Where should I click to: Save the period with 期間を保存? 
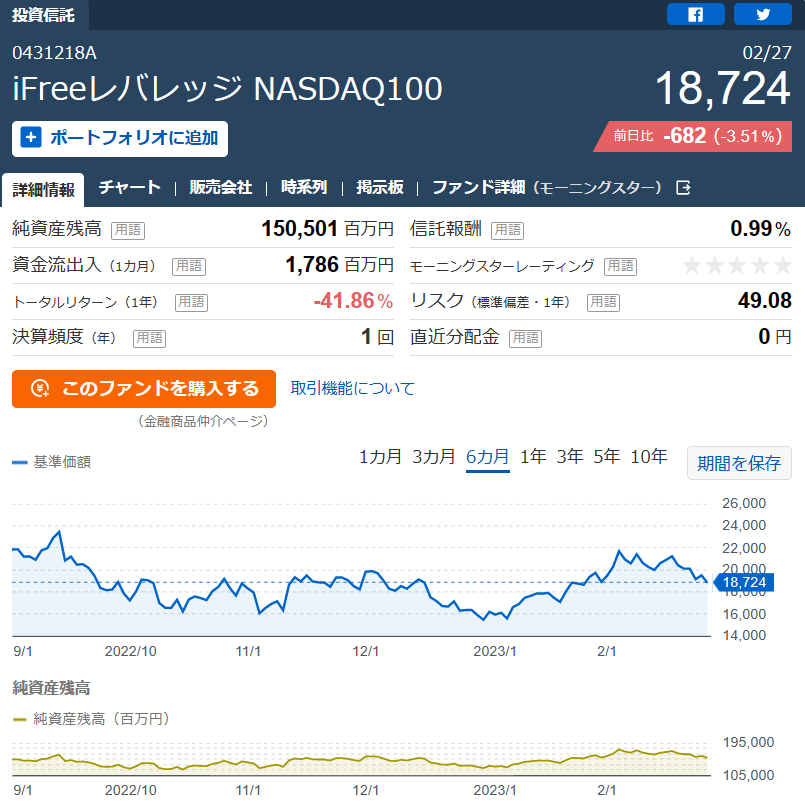[x=739, y=463]
